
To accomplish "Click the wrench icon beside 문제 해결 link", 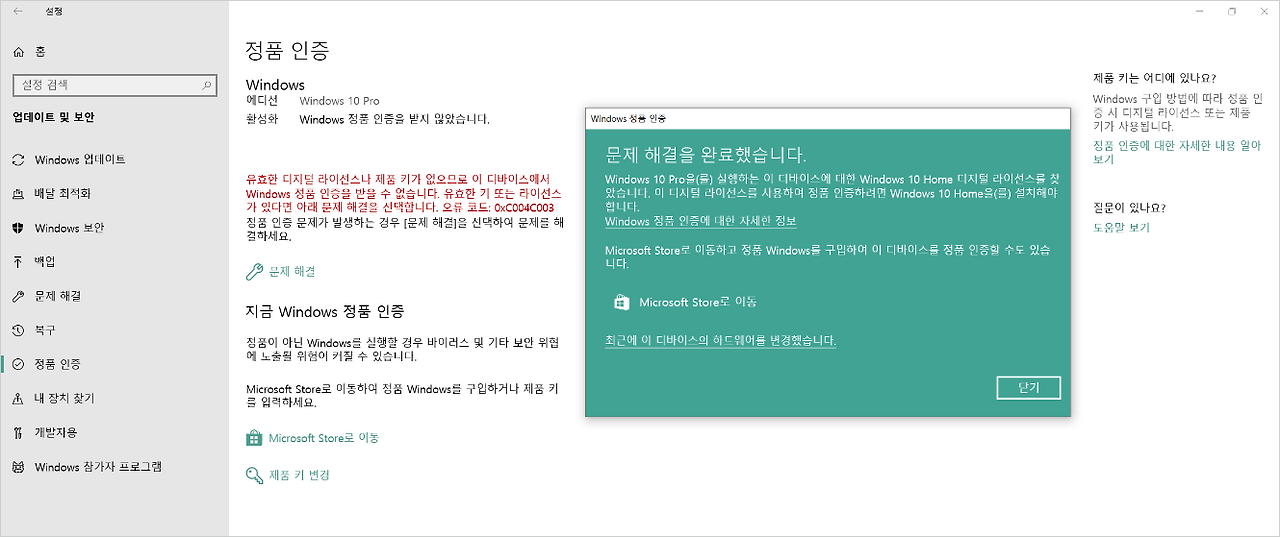I will coord(254,272).
